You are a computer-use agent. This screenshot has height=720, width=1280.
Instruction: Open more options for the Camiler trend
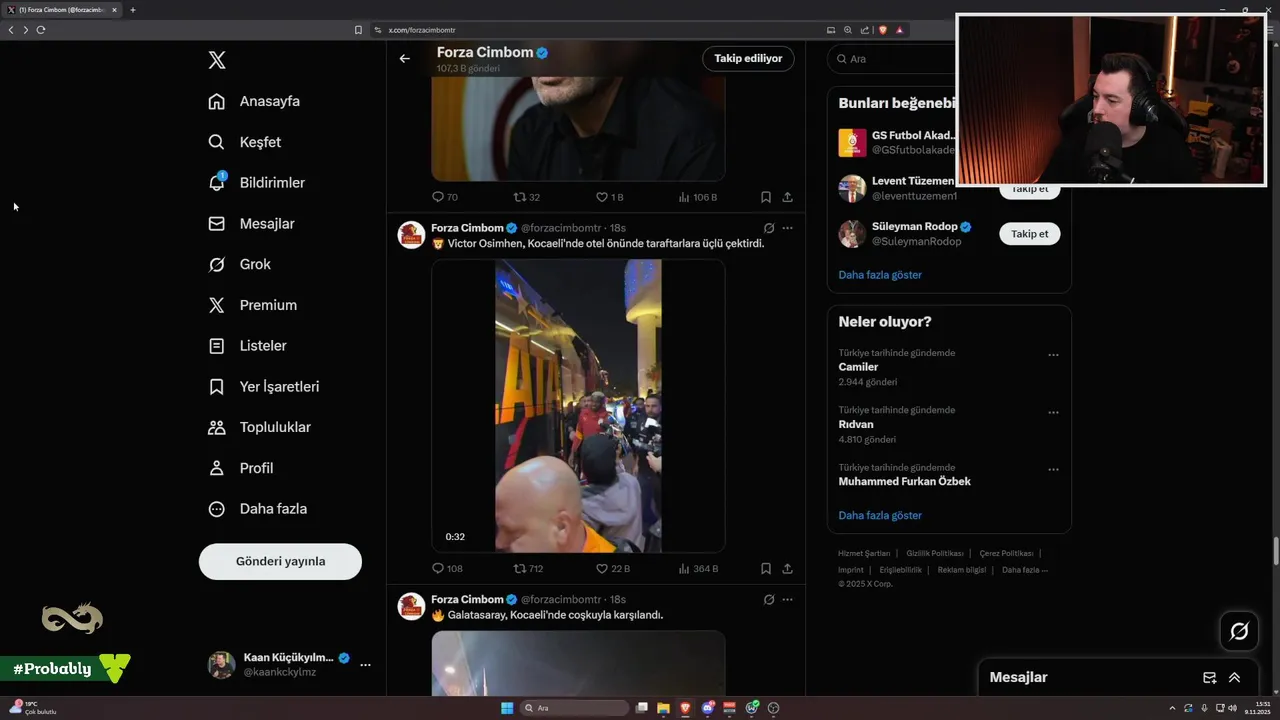1053,355
